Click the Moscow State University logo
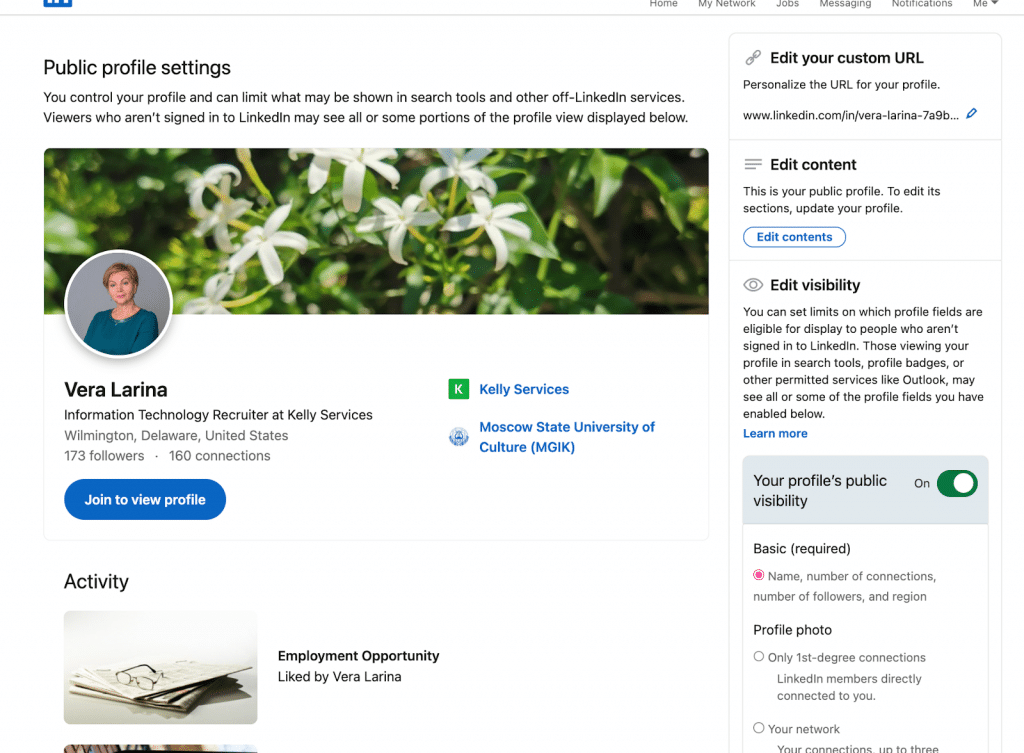Image resolution: width=1024 pixels, height=753 pixels. [458, 437]
